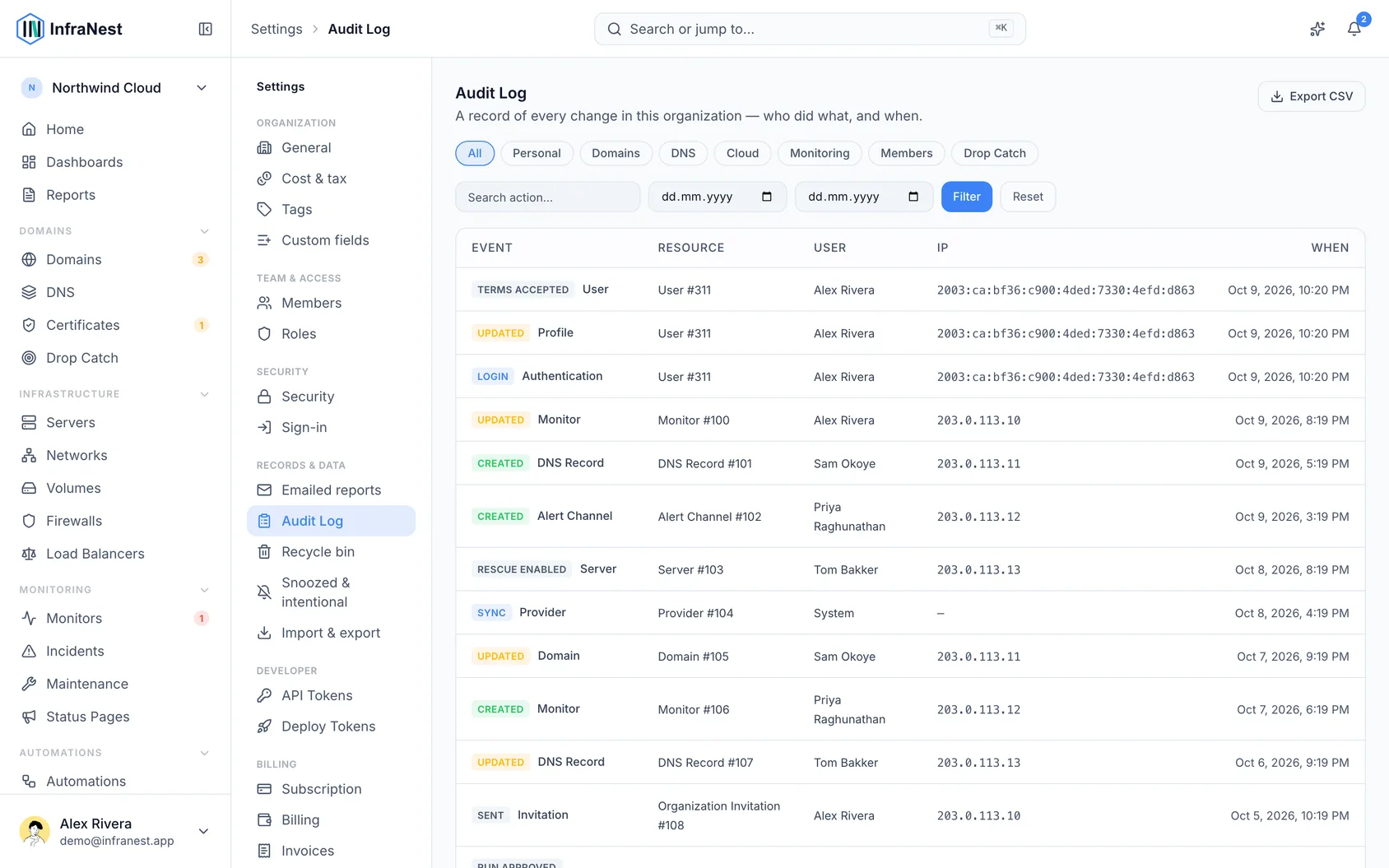Focus the Search action field
Image resolution: width=1389 pixels, height=868 pixels.
548,197
